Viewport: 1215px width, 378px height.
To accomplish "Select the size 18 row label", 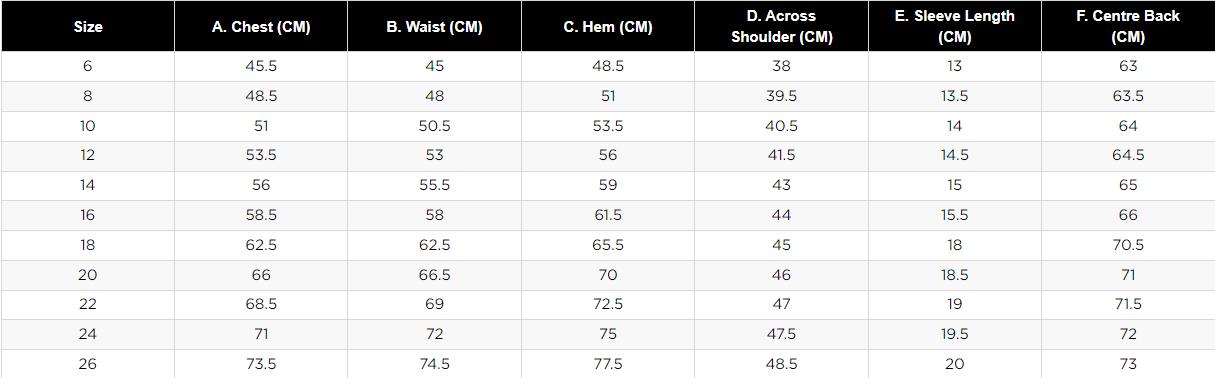I will coord(88,245).
